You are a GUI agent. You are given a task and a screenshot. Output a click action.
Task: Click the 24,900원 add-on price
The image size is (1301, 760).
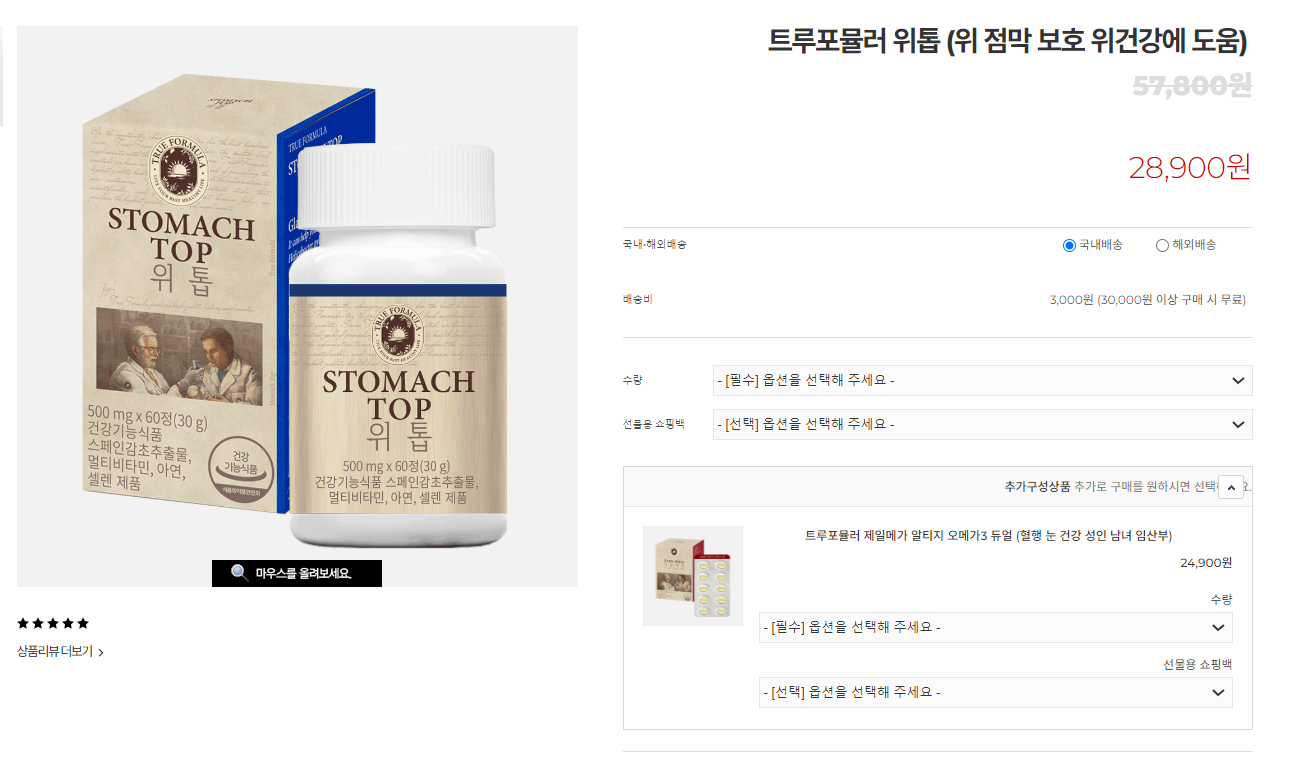pos(1206,563)
